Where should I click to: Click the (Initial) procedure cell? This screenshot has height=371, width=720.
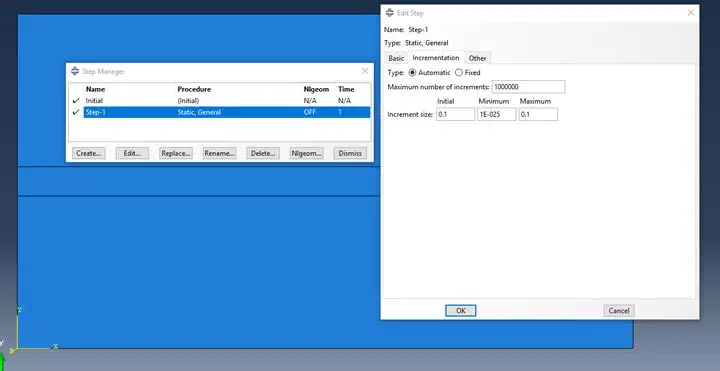pyautogui.click(x=188, y=101)
